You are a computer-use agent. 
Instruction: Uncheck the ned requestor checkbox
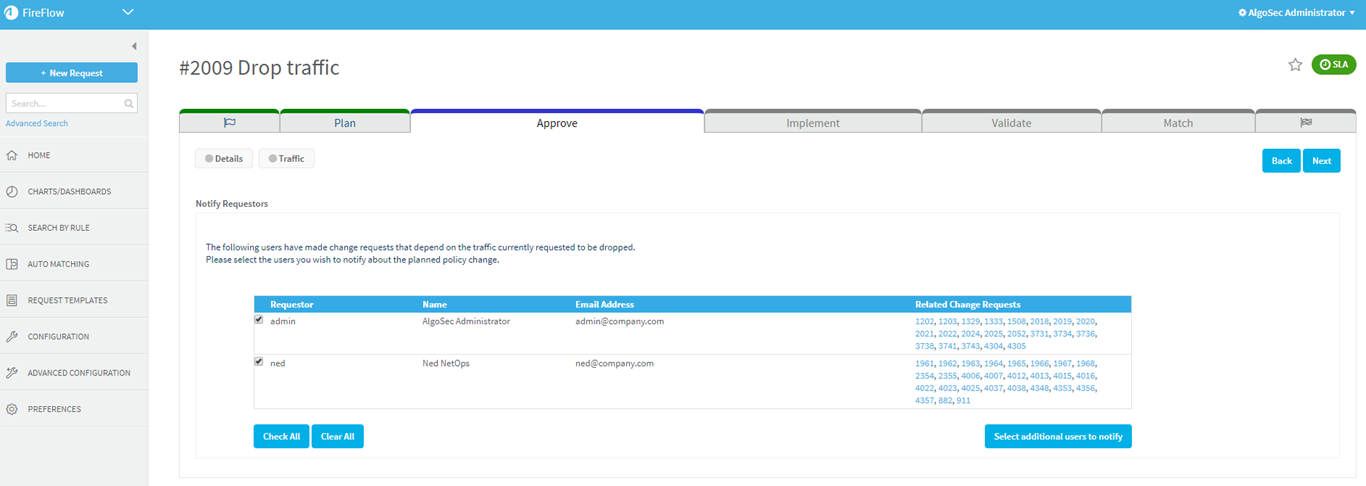(x=259, y=362)
